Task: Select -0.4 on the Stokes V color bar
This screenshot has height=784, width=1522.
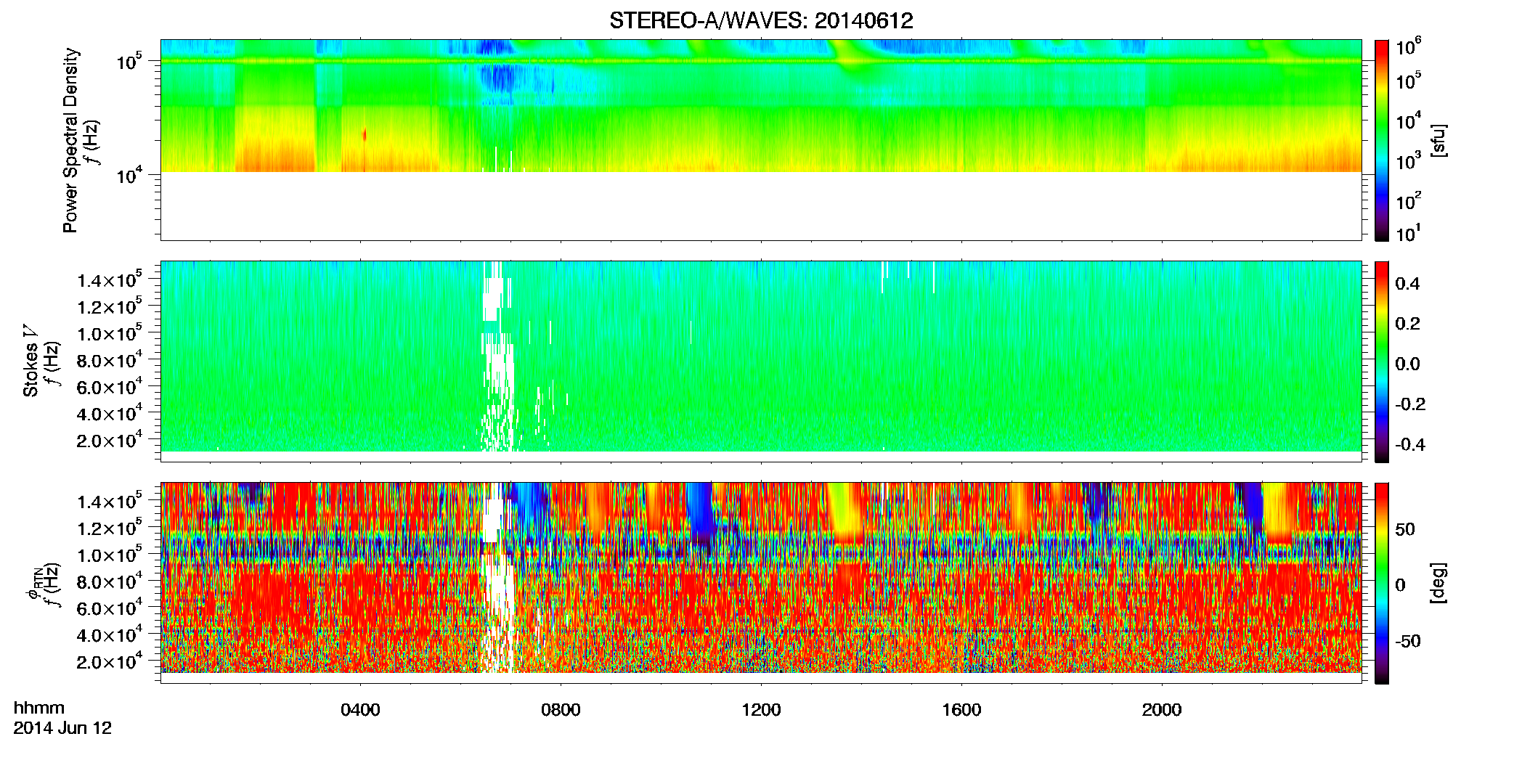Action: 1410,445
